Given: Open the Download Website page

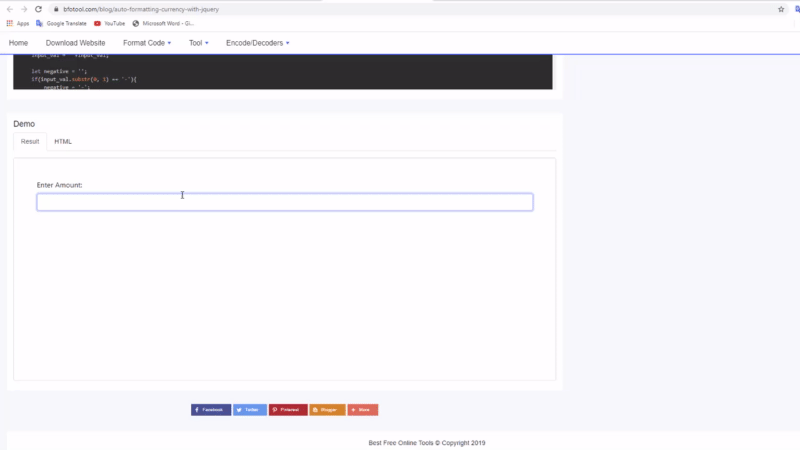Looking at the screenshot, I should (x=76, y=43).
